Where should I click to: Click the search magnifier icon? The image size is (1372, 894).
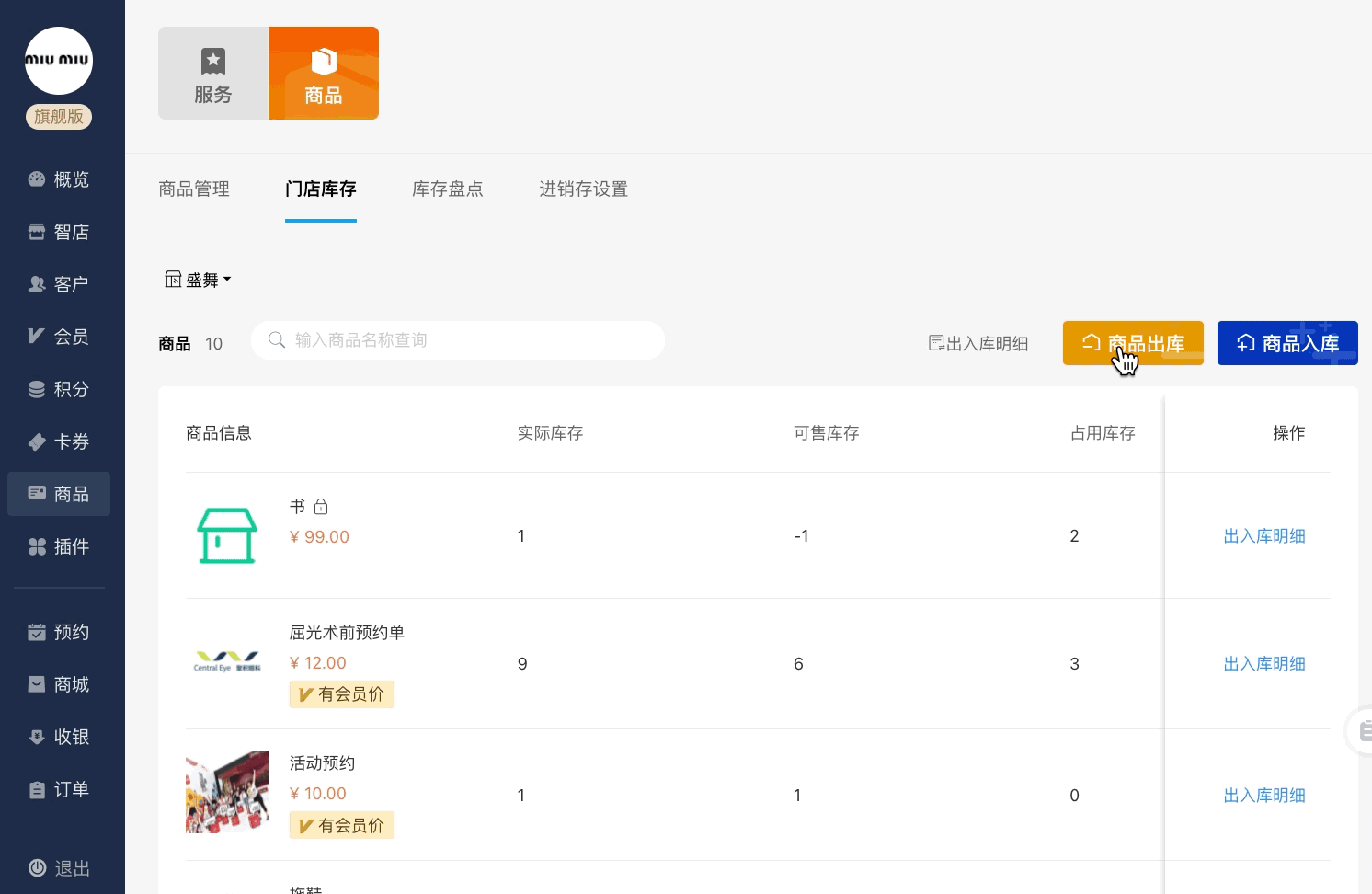tap(277, 340)
